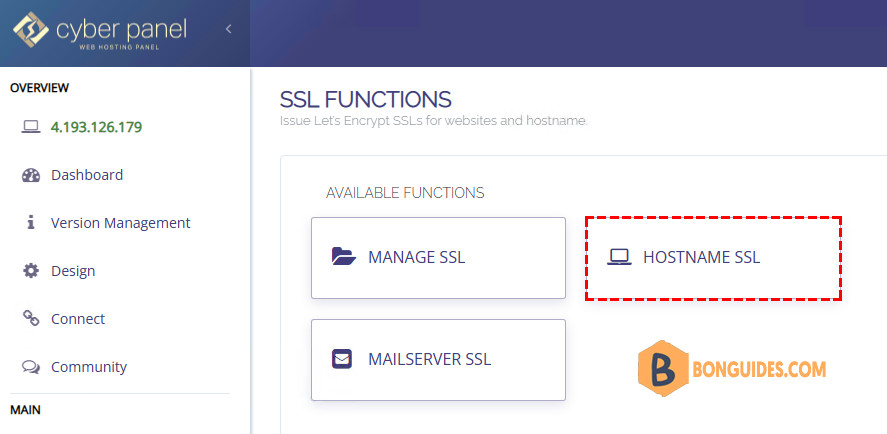Click the cyber panel title text
Image resolution: width=887 pixels, height=434 pixels.
[x=121, y=28]
